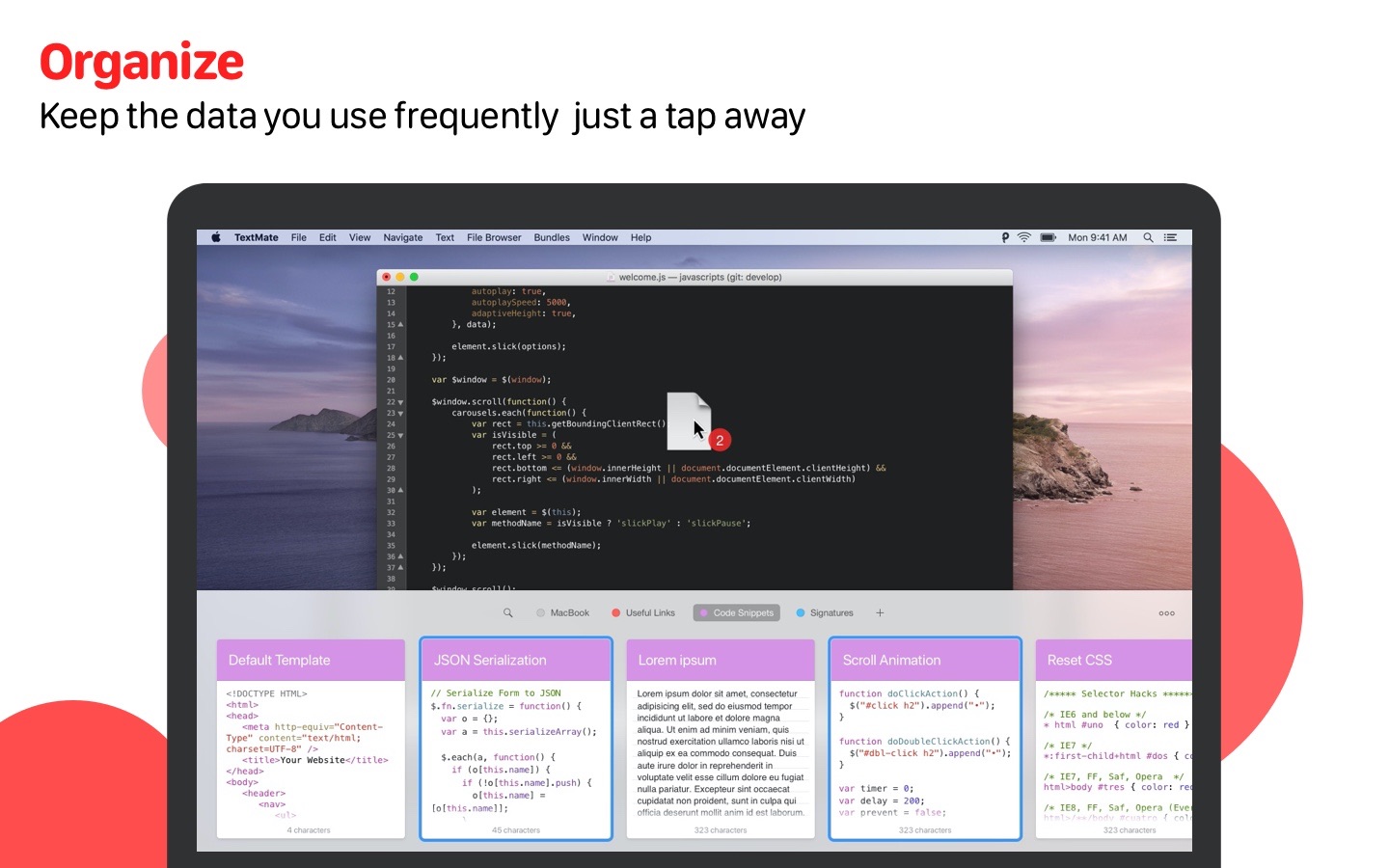The height and width of the screenshot is (868, 1389).
Task: Click the welcome.js file icon in title bar
Action: click(612, 277)
